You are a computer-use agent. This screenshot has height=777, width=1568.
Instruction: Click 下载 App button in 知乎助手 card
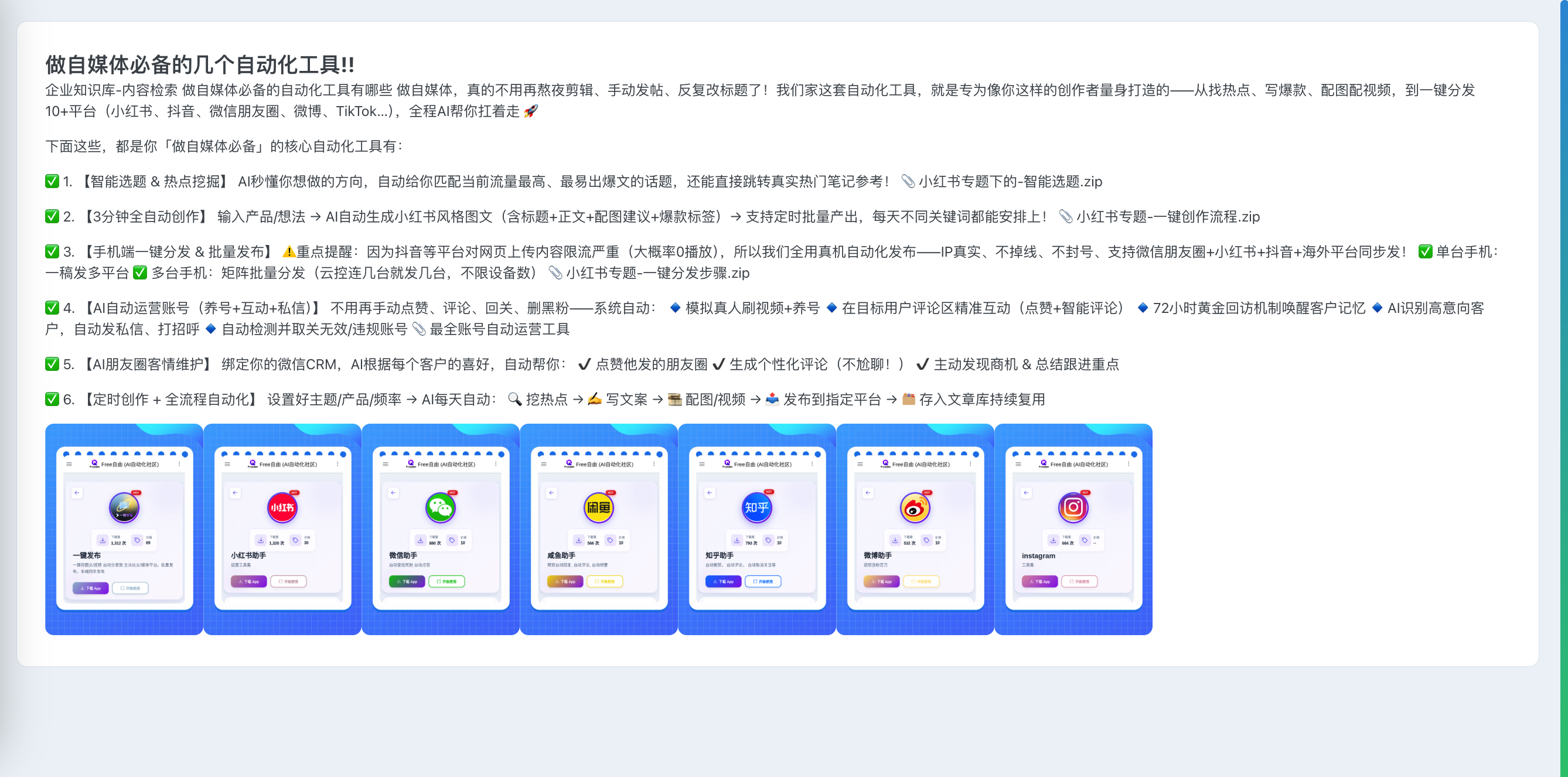pyautogui.click(x=723, y=581)
